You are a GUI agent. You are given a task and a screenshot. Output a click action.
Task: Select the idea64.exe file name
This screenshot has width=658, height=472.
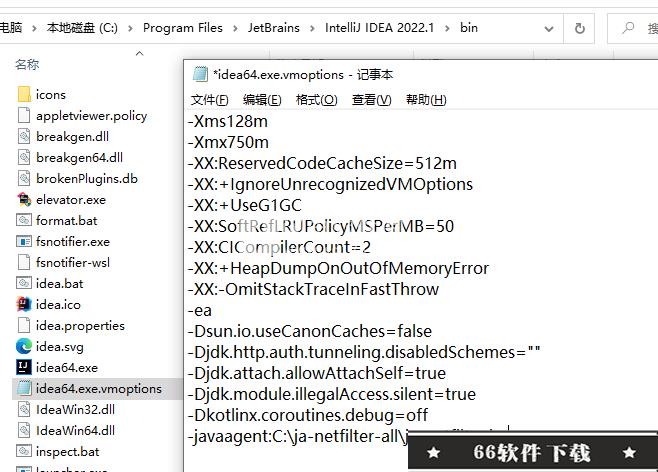67,368
